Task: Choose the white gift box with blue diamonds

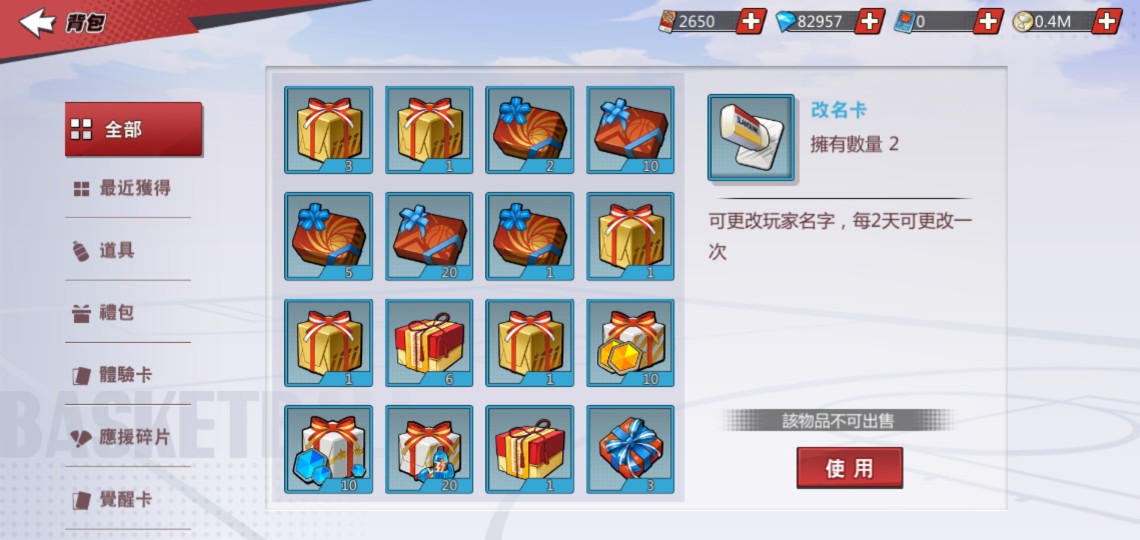Action: tap(329, 450)
